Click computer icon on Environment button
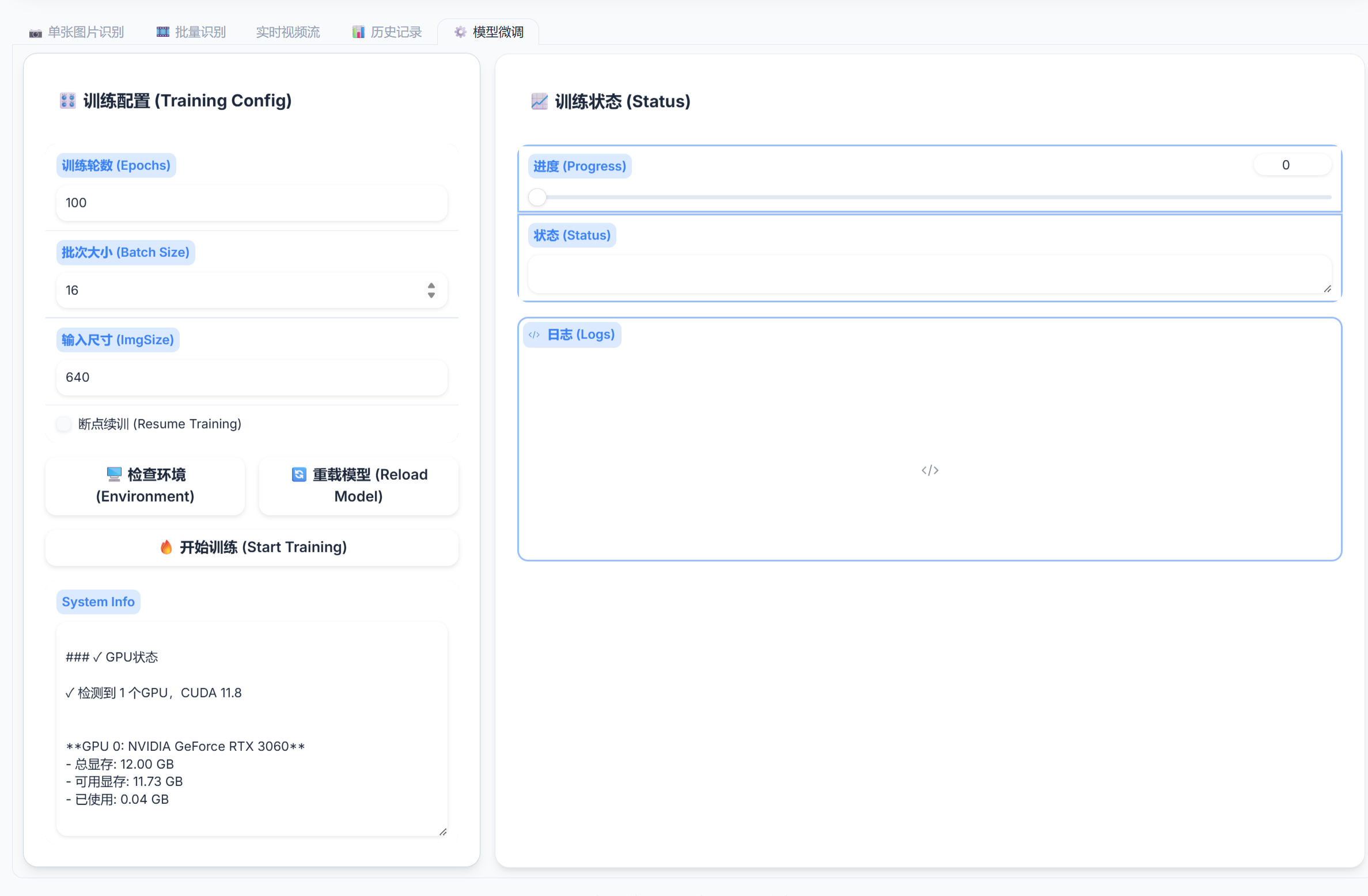This screenshot has width=1368, height=896. coord(114,474)
